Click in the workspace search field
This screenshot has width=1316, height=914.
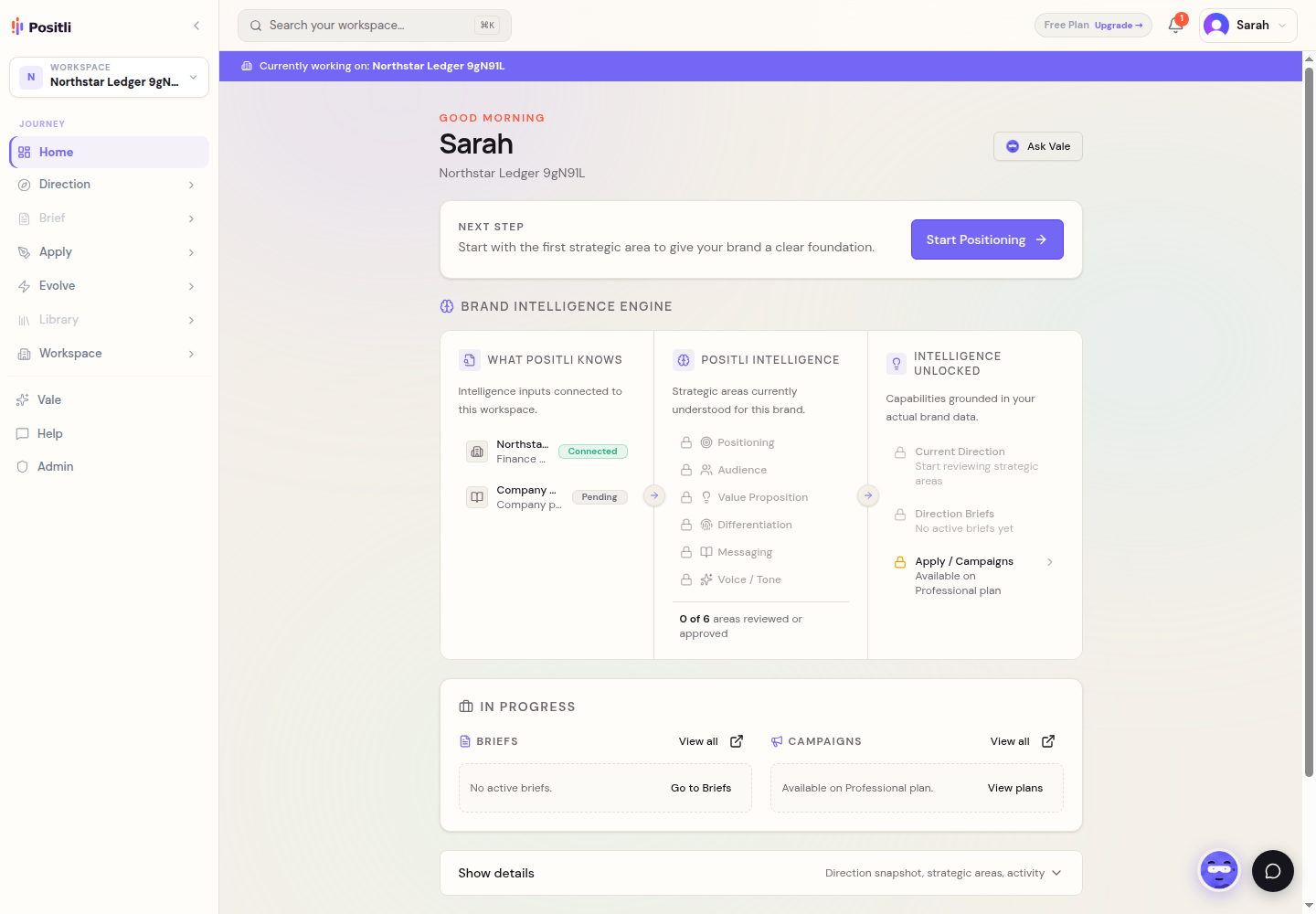(375, 26)
